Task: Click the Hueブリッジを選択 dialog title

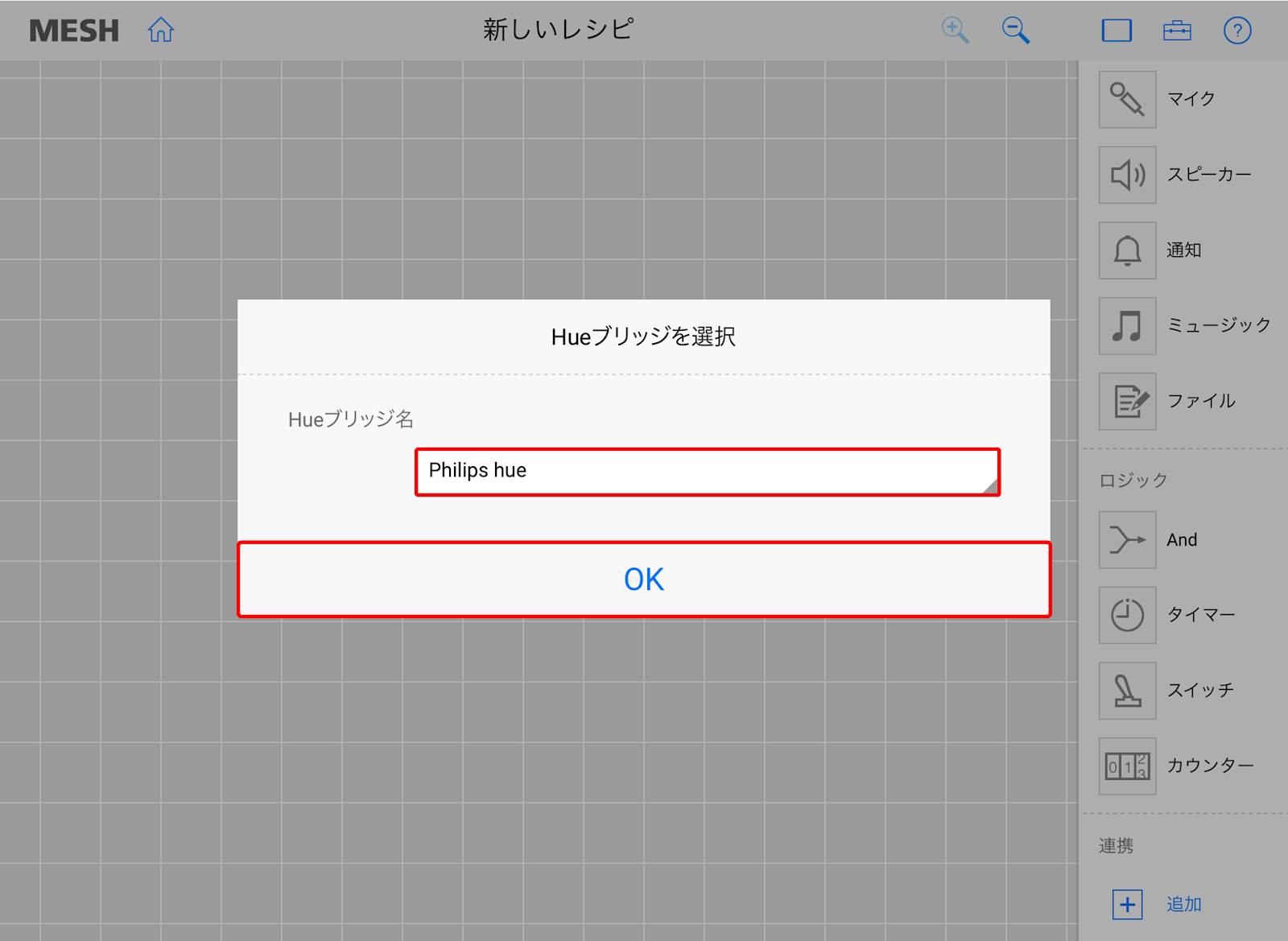Action: click(x=643, y=336)
